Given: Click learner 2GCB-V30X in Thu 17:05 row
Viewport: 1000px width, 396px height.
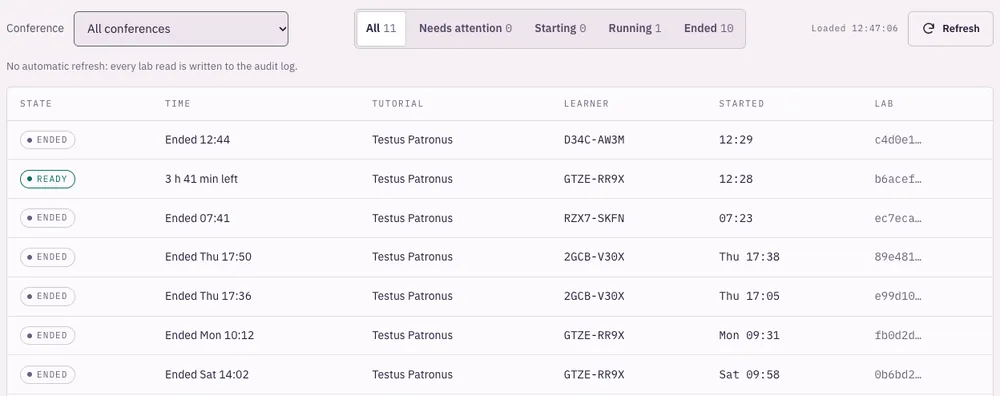Looking at the screenshot, I should coord(594,297).
